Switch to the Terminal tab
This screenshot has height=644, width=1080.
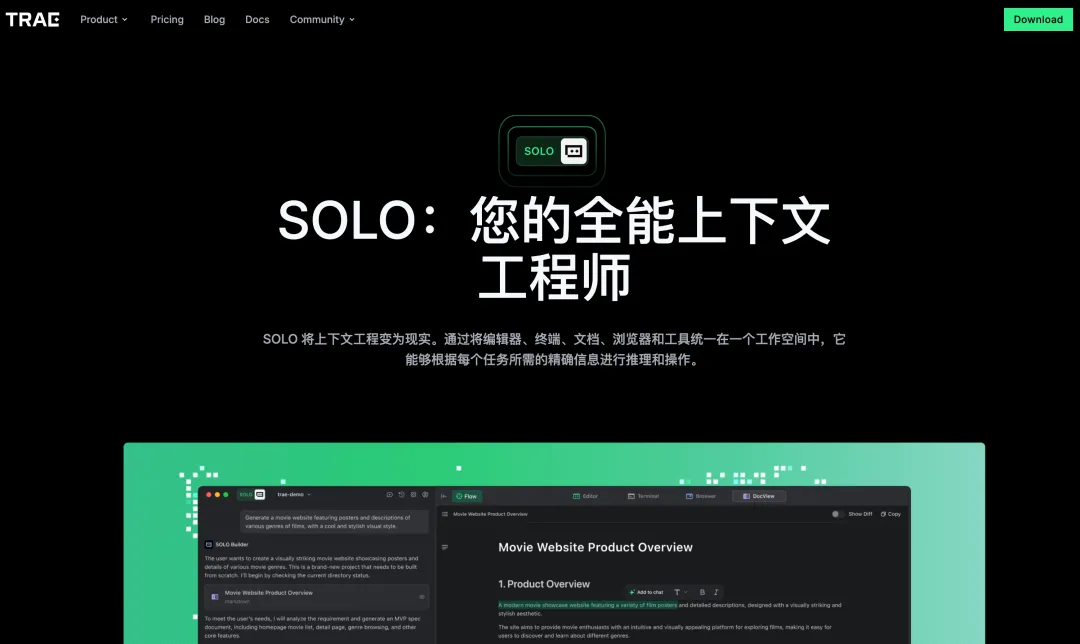644,495
